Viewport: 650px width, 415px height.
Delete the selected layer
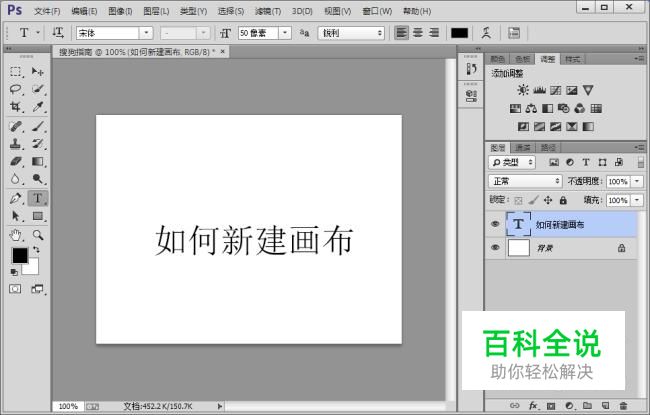[x=623, y=405]
